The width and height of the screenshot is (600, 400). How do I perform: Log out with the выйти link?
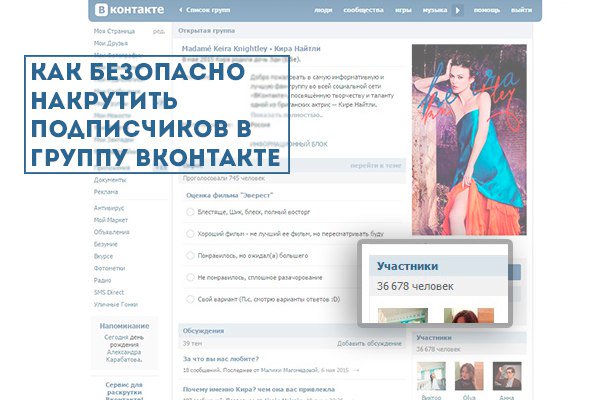point(522,10)
